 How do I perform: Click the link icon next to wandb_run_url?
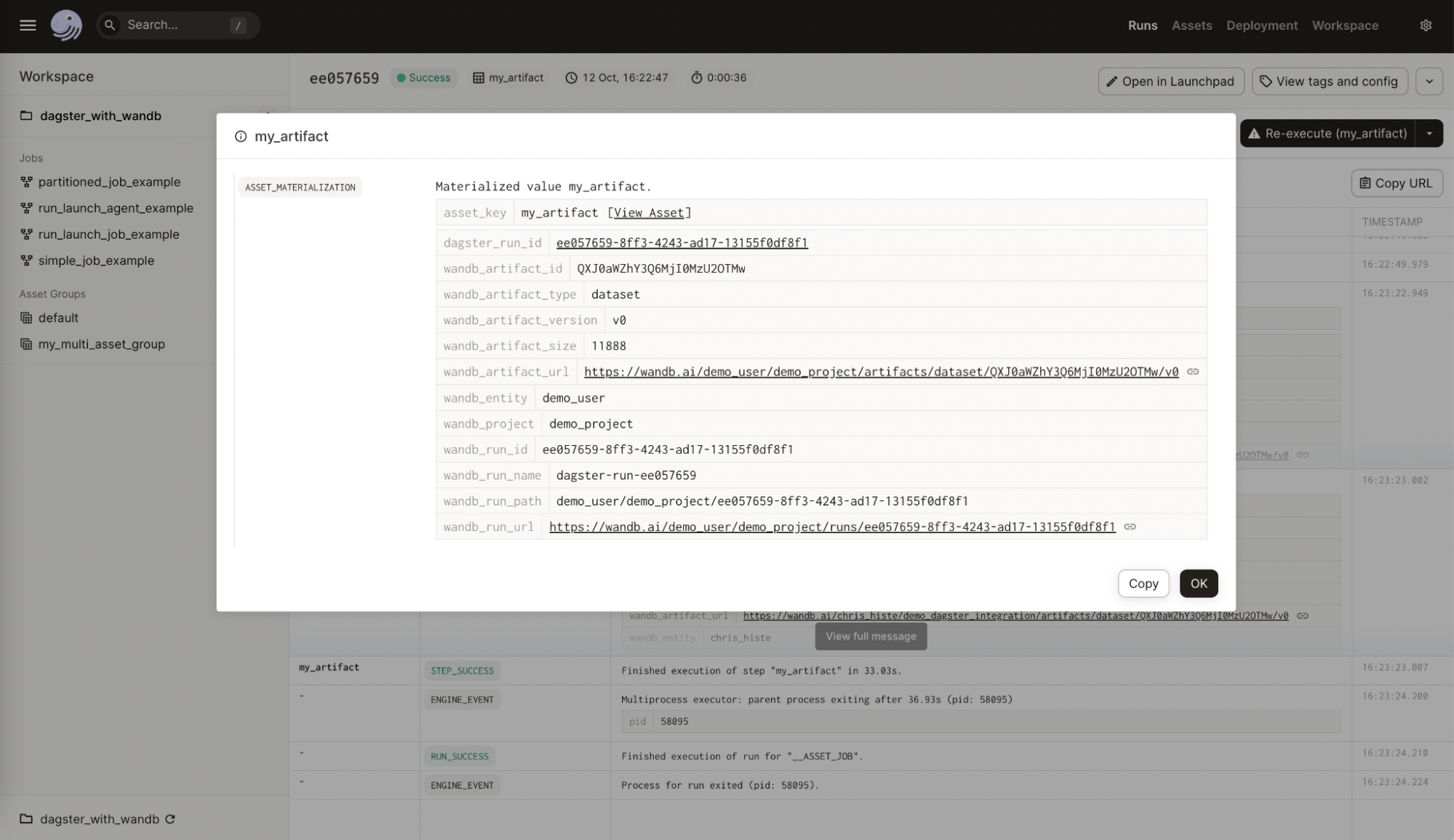coord(1131,527)
